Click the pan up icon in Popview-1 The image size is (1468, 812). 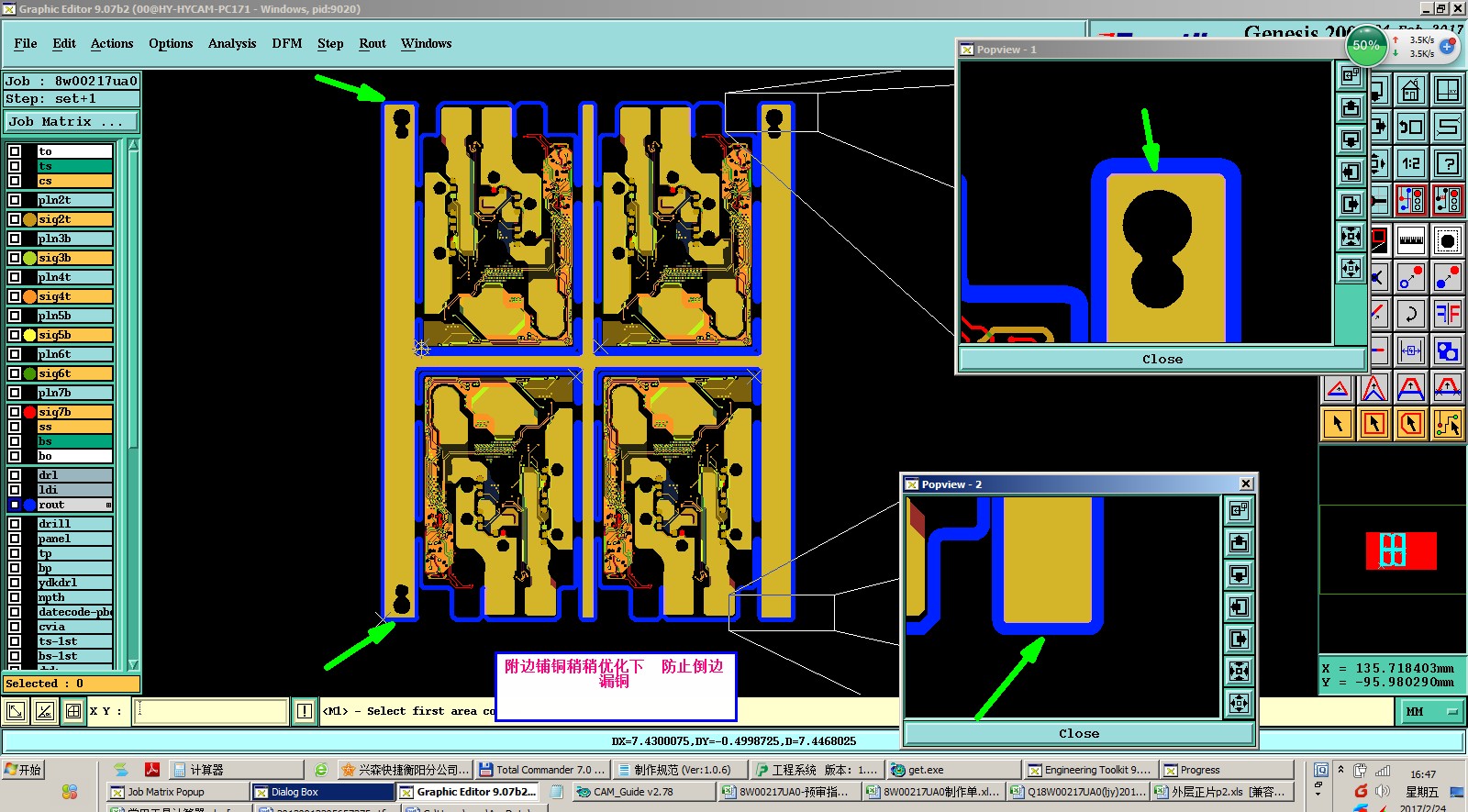pyautogui.click(x=1351, y=107)
